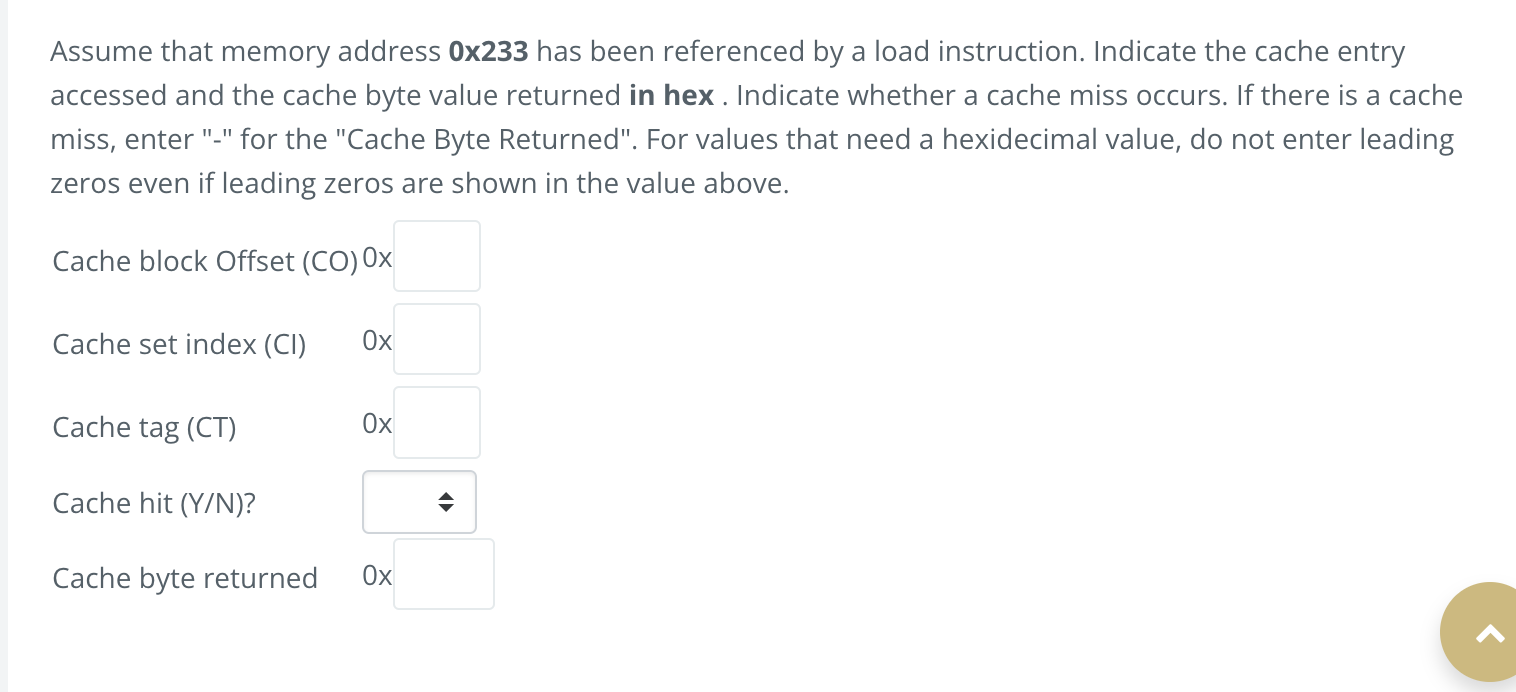Click the Cache block Offset (CO) input box
Viewport: 1516px width, 692px height.
coord(436,256)
